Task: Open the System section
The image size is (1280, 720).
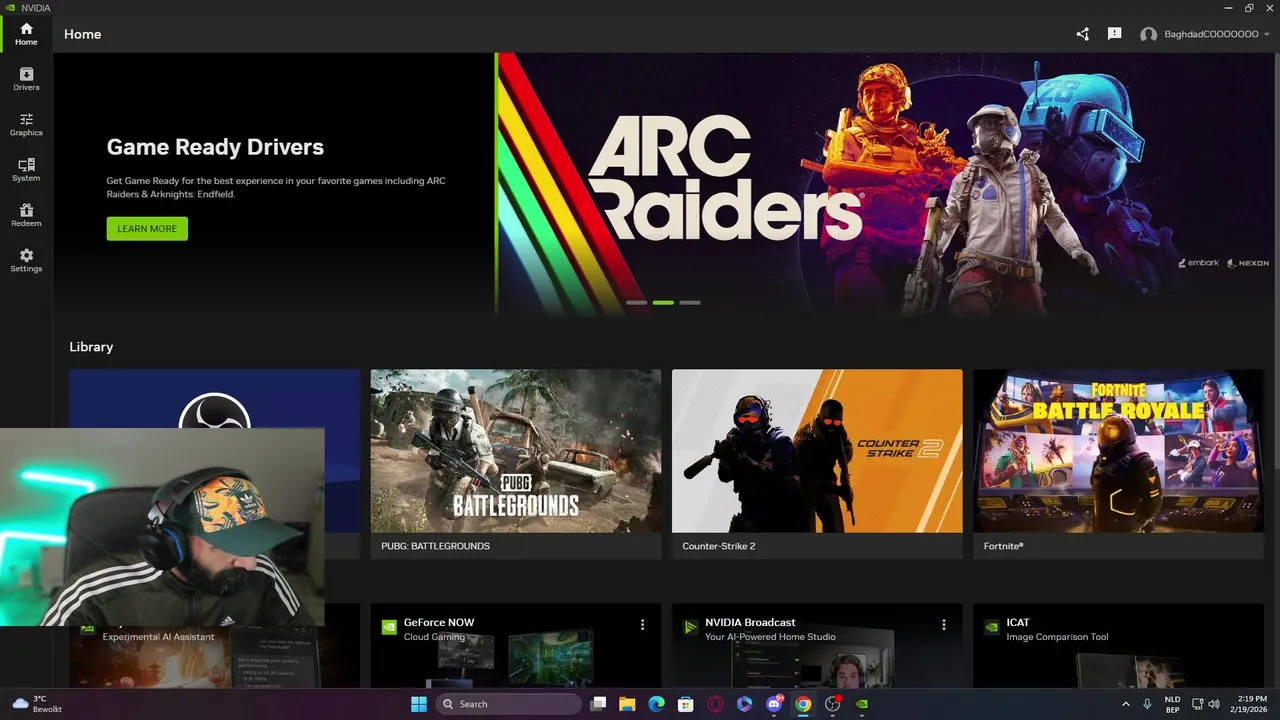Action: pyautogui.click(x=26, y=170)
